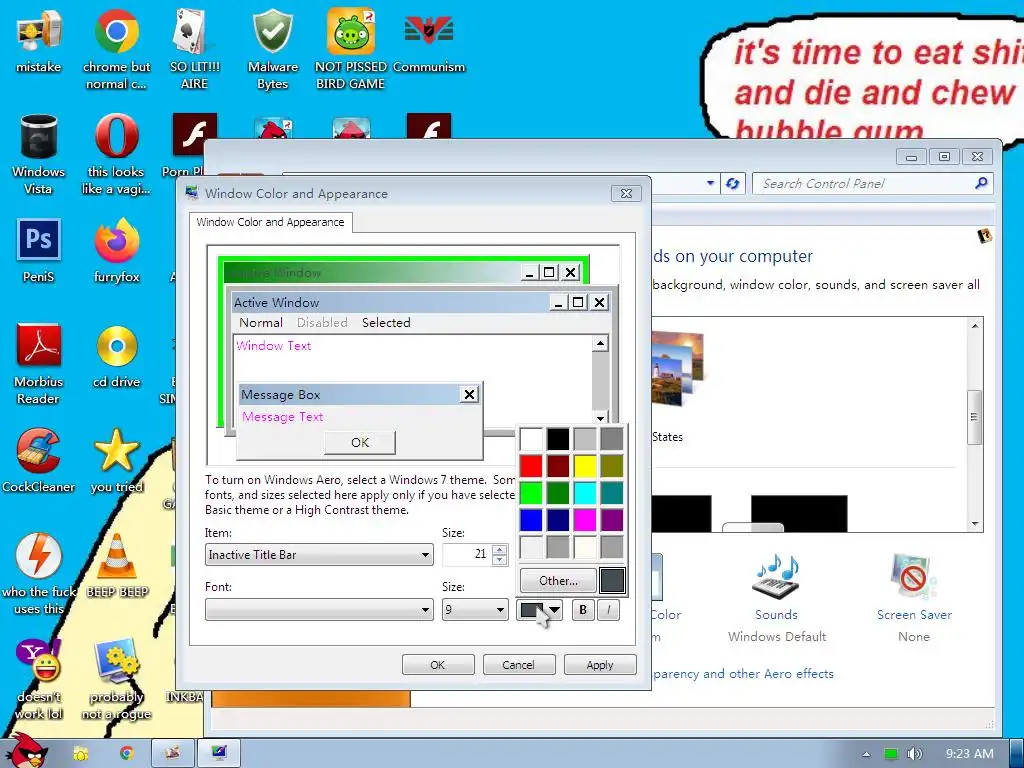Click the taskbar file explorer icon
The image size is (1024, 768).
coord(81,753)
